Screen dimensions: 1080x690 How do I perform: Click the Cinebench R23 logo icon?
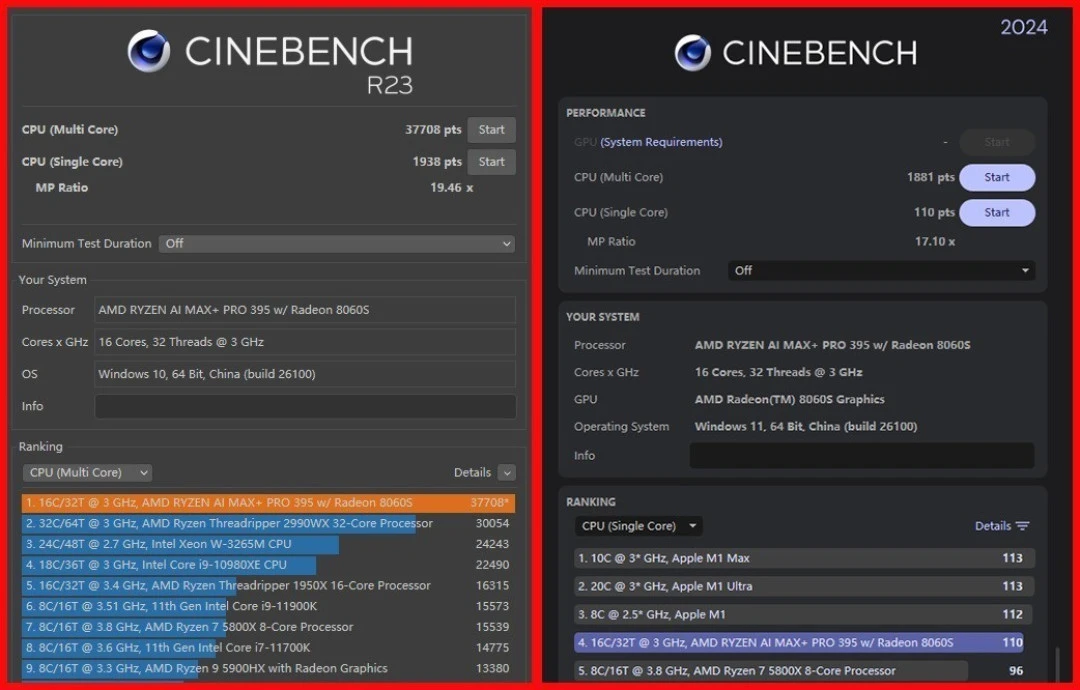click(148, 51)
